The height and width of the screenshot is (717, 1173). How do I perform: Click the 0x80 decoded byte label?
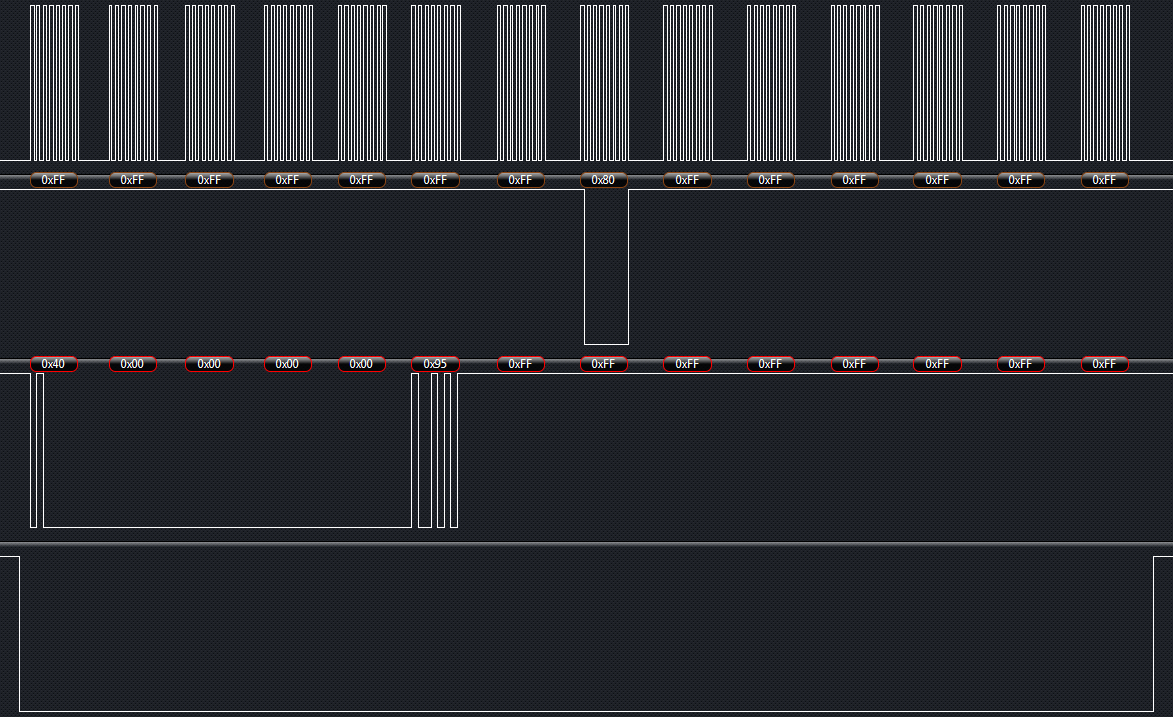[603, 180]
